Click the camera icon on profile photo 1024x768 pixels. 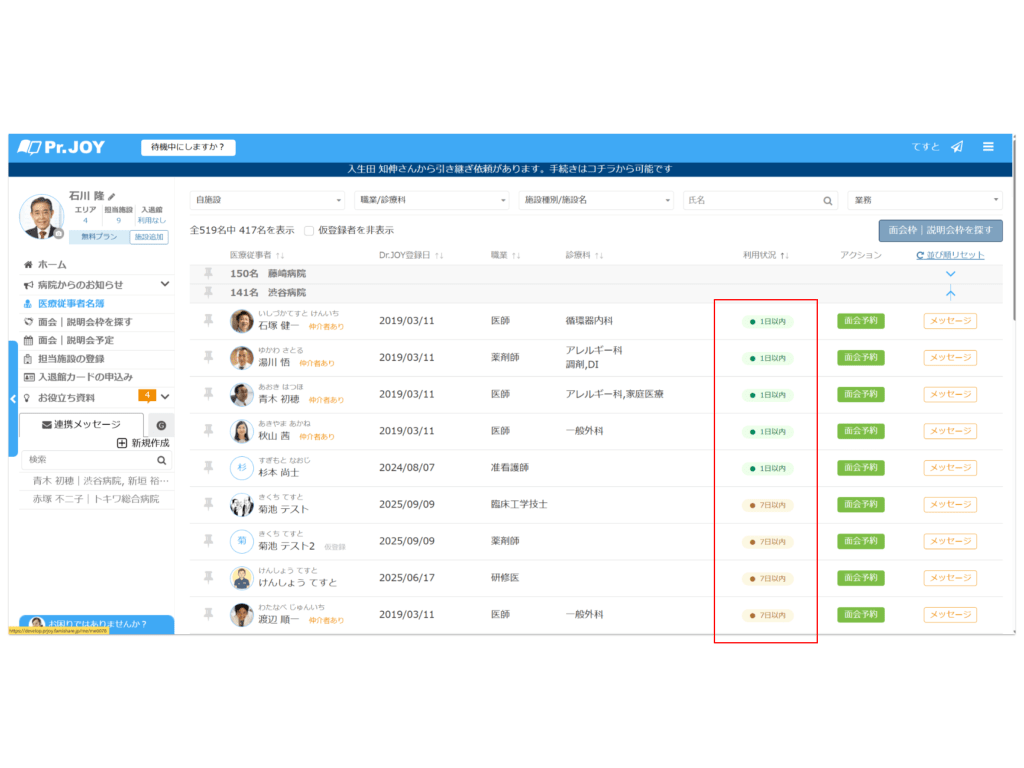coord(59,234)
